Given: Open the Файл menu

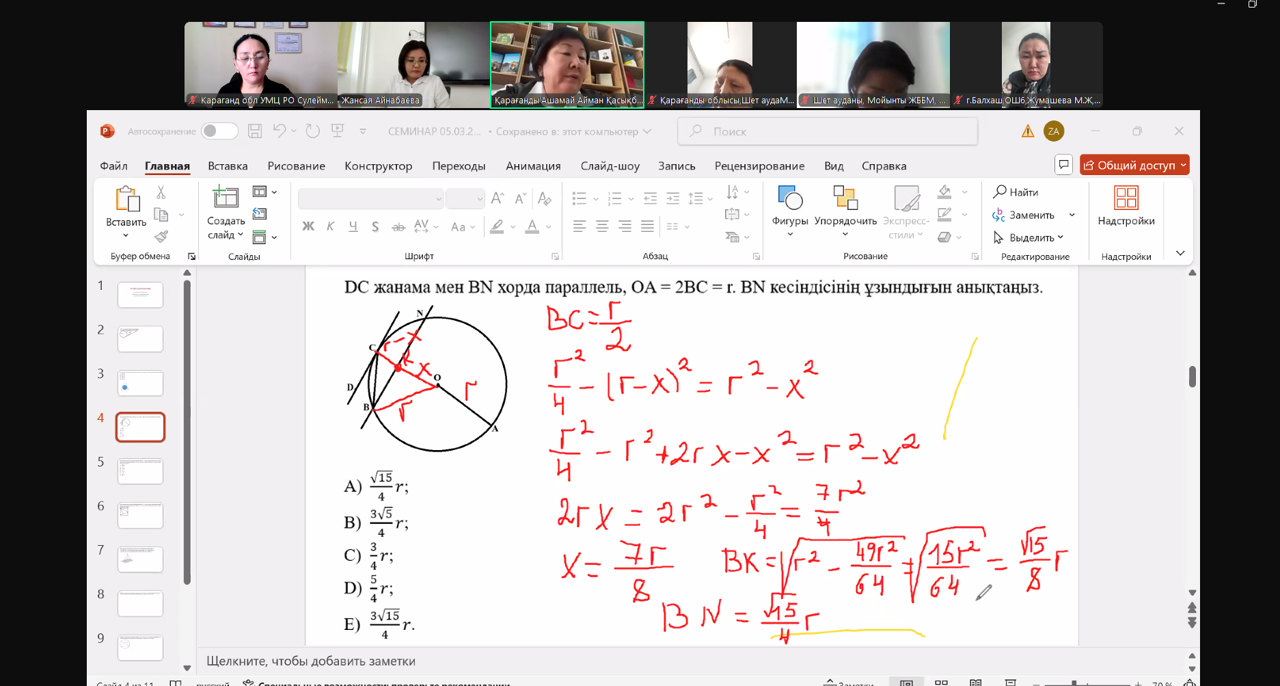Looking at the screenshot, I should tap(113, 166).
